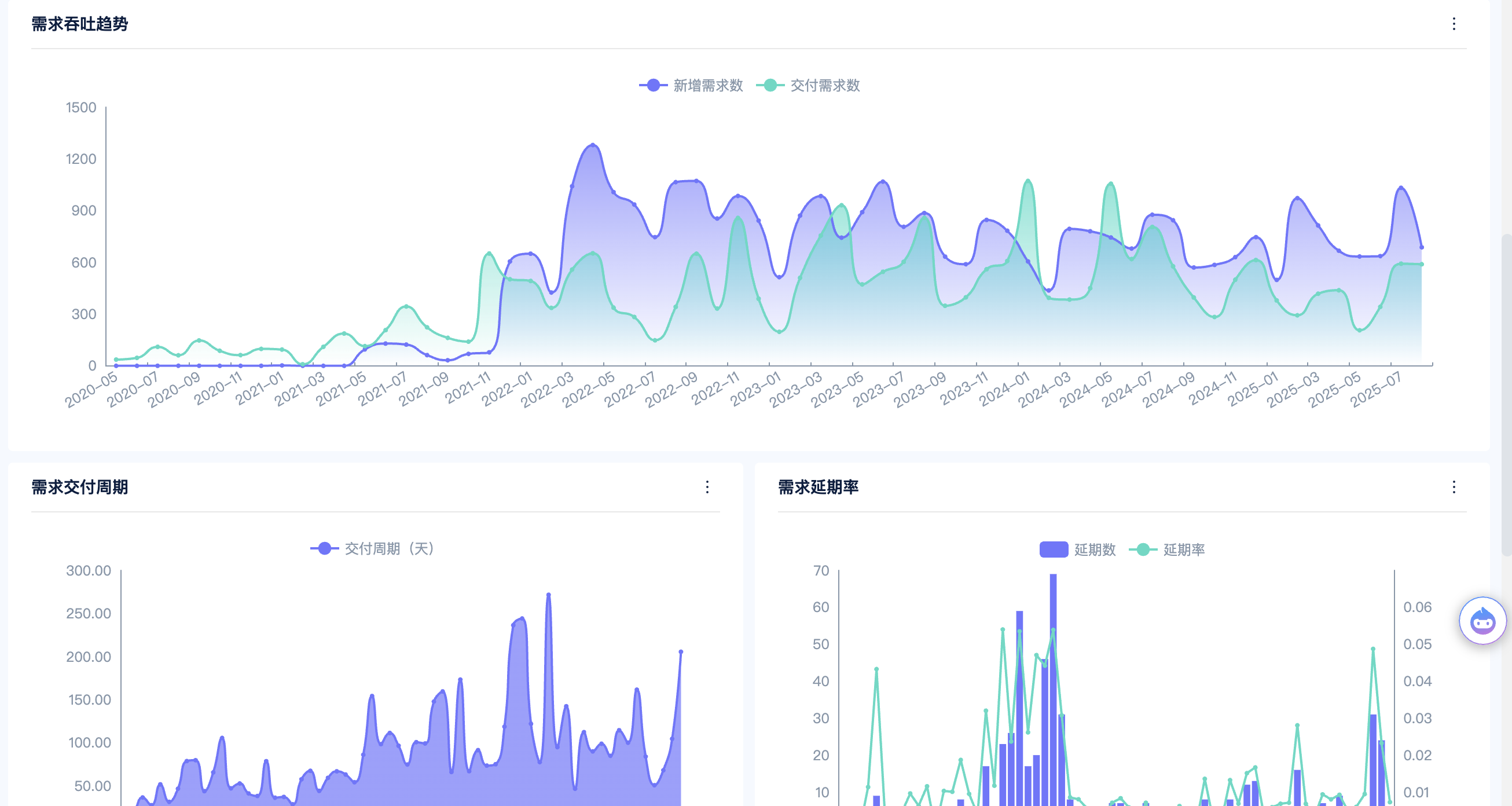Click the 新增需求数 purple legend marker
The image size is (1512, 806).
(x=653, y=86)
